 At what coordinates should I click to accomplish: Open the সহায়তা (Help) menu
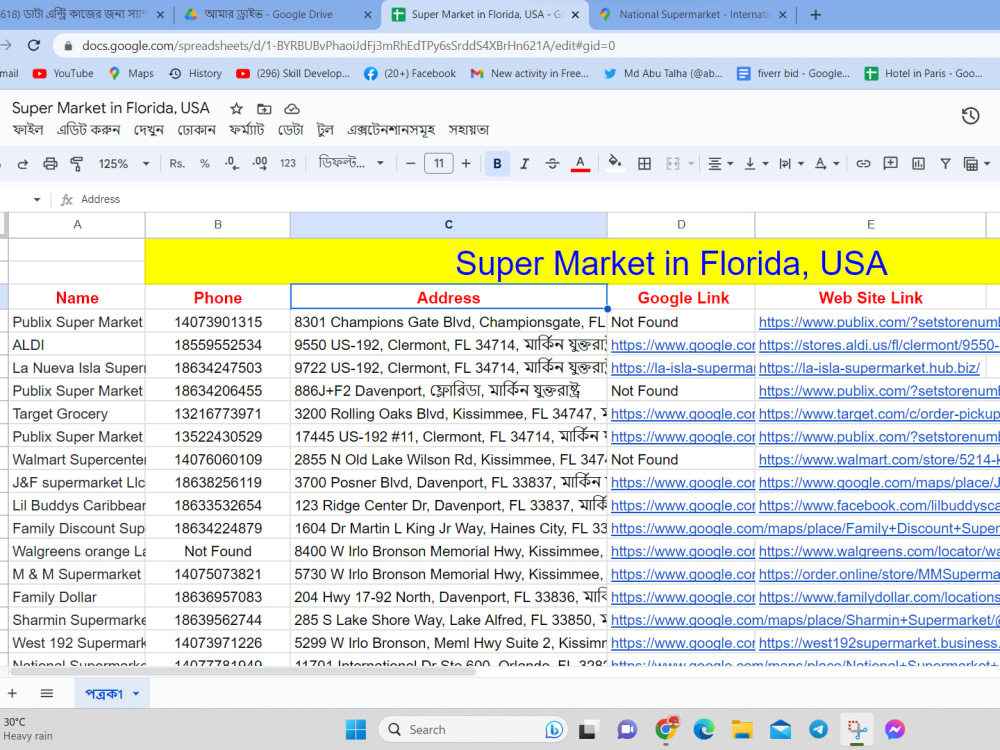469,130
